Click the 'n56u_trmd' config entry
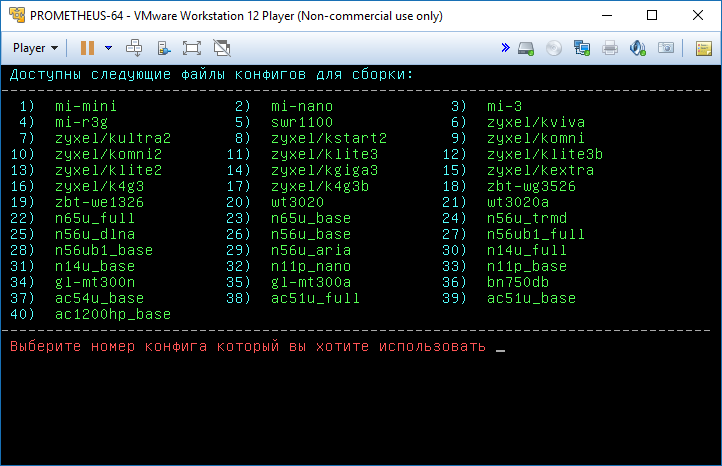 click(527, 218)
